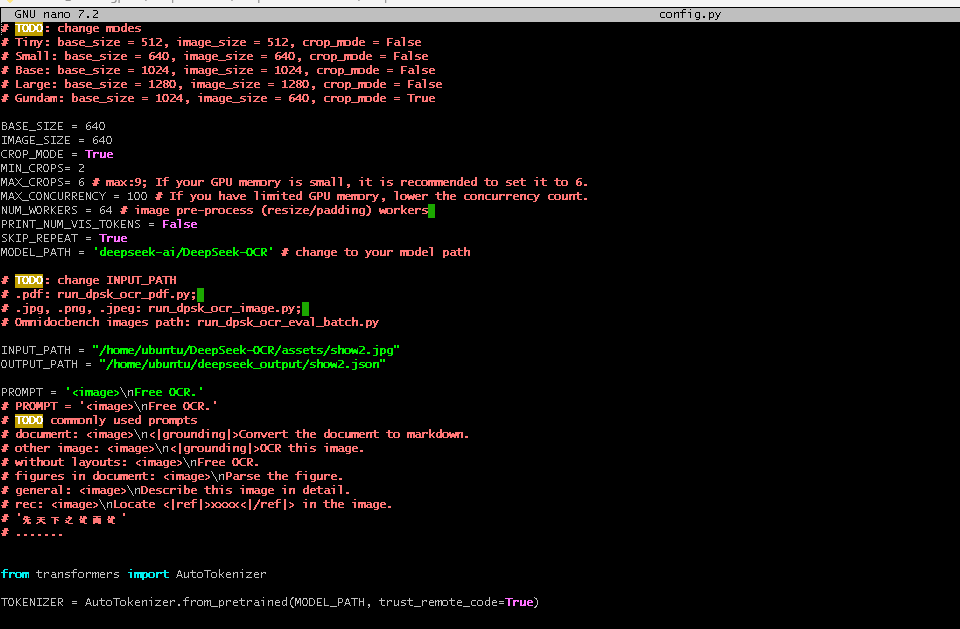Click the MAX_CONCURRENCY value 100

click(x=137, y=196)
